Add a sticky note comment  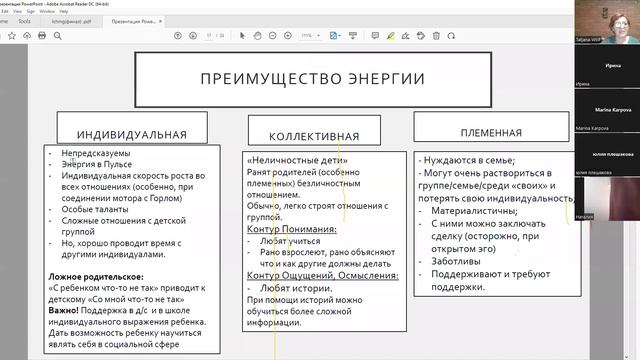coord(375,36)
